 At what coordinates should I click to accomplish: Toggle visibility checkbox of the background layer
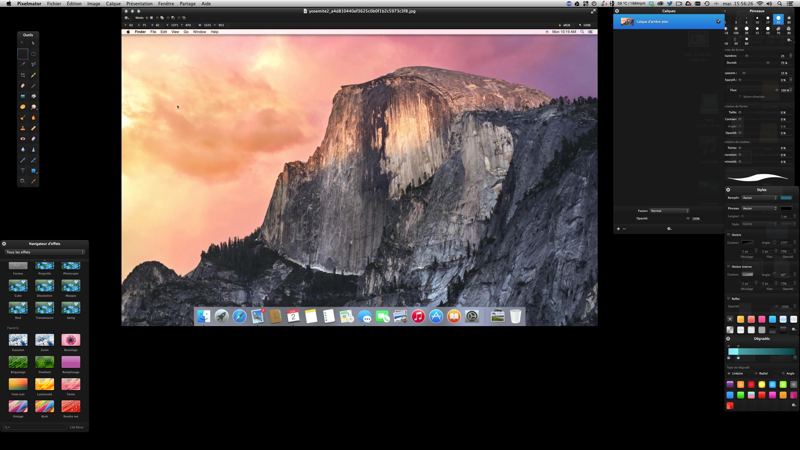tap(718, 21)
